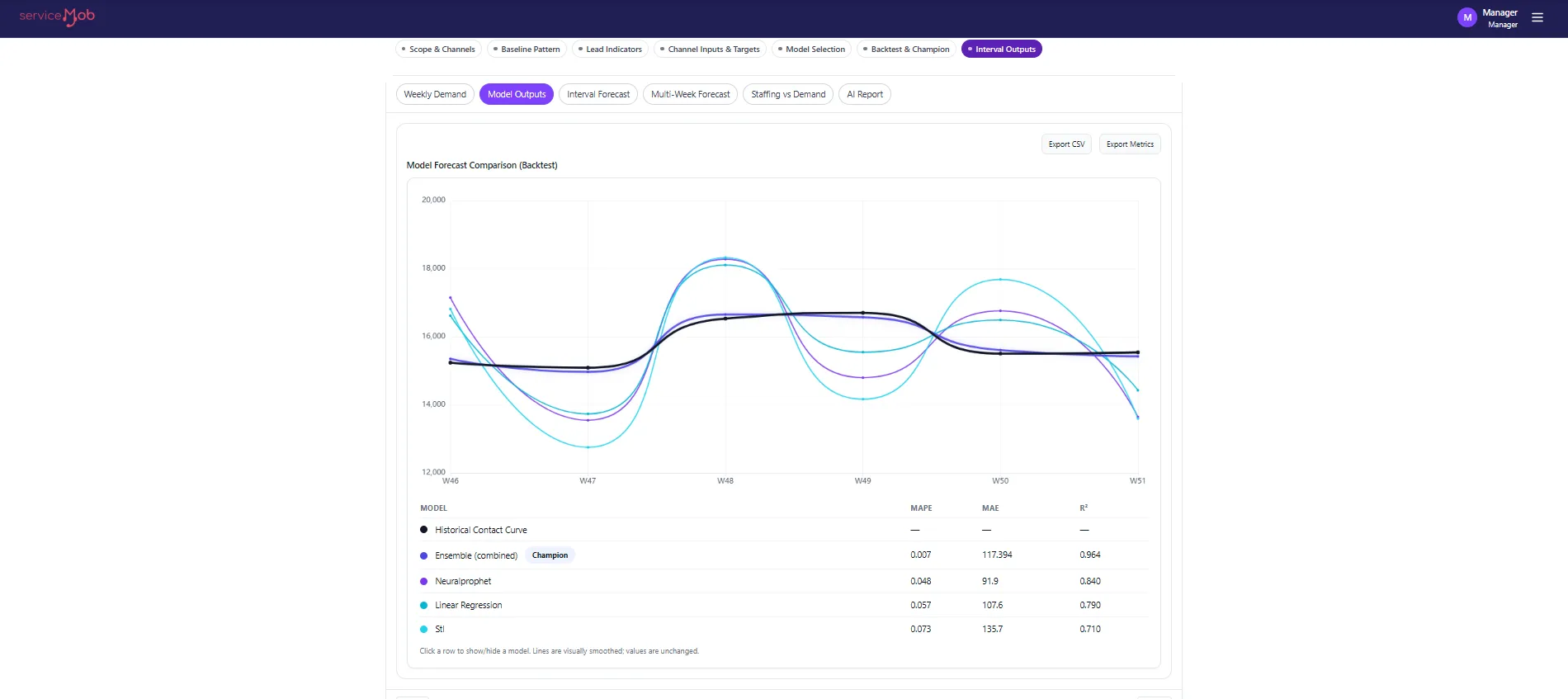Click the 18,000 y-axis label

point(433,268)
